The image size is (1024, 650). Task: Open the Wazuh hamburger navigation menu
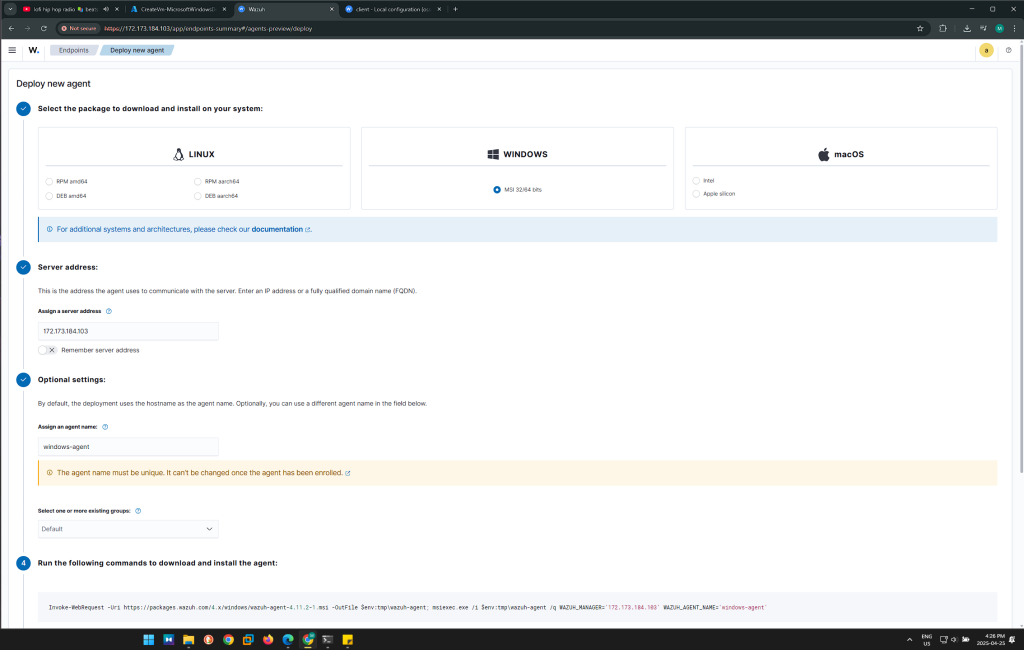[12, 50]
